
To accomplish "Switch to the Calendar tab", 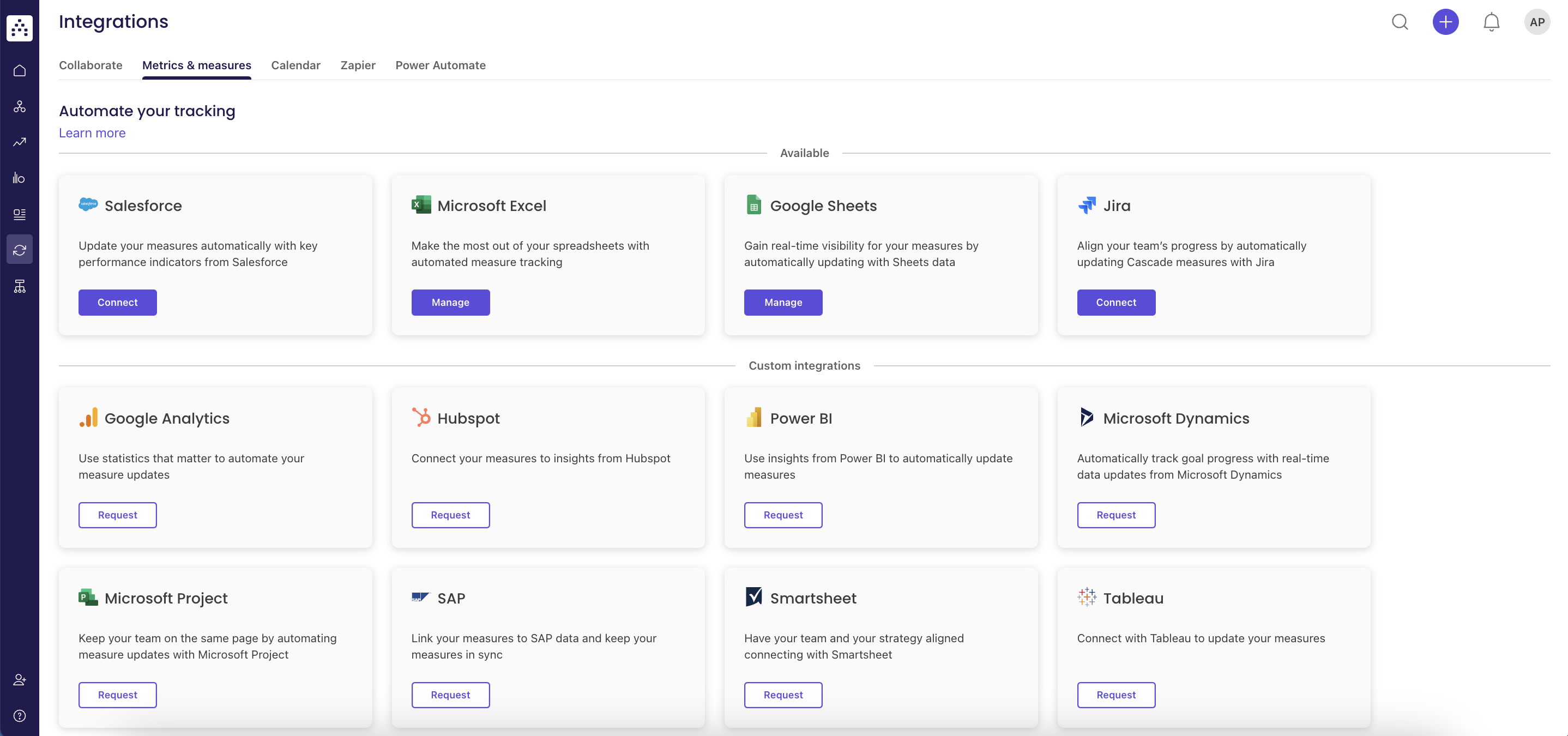I will point(295,65).
